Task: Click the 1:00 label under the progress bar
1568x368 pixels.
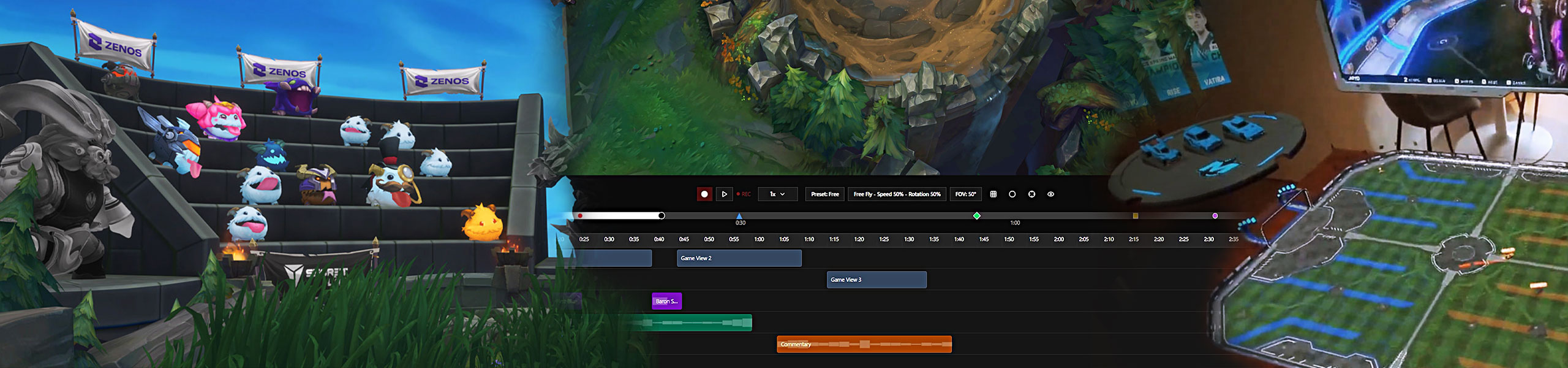Action: 1015,223
